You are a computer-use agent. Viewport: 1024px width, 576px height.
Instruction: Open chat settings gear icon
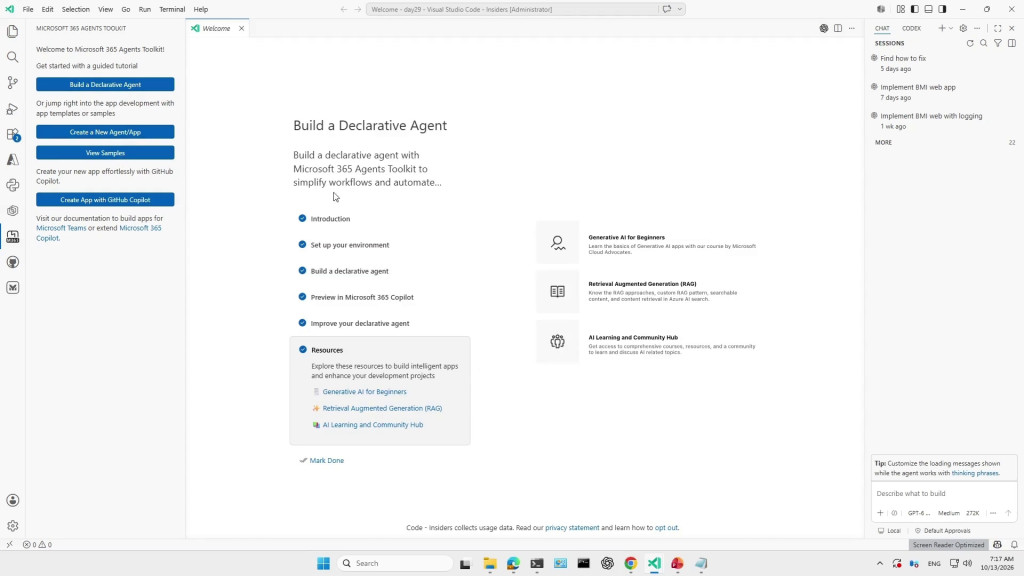pyautogui.click(x=963, y=28)
